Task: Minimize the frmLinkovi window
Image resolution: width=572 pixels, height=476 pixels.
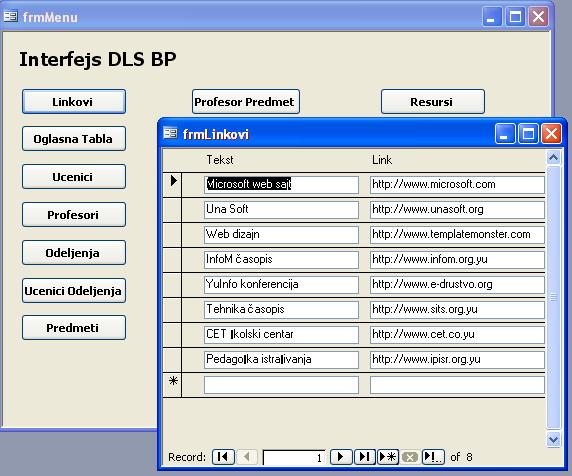Action: coord(505,133)
